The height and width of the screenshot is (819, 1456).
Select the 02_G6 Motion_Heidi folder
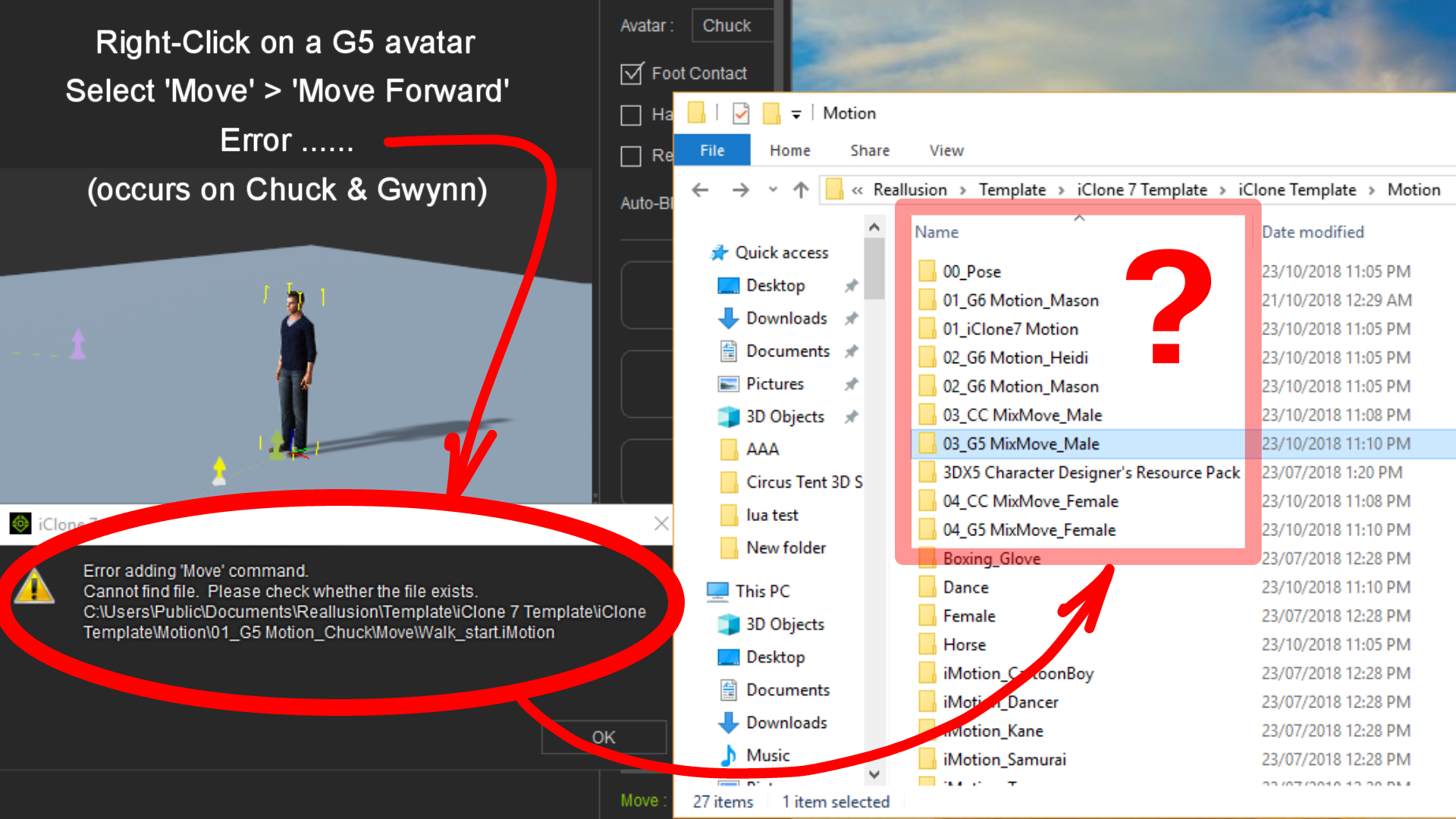(x=1015, y=358)
